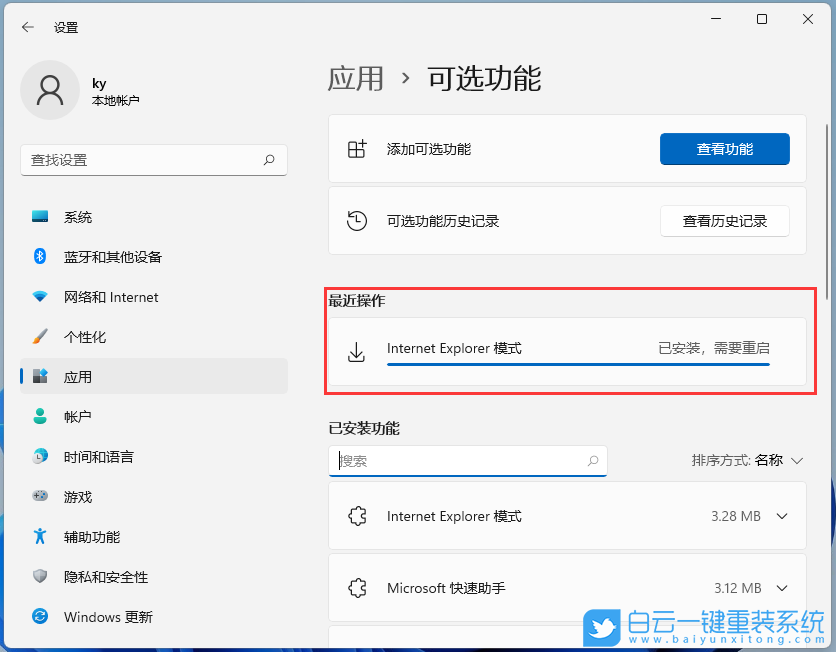This screenshot has height=652, width=836.
Task: Click the 网络和 Internet globe icon
Action: 39,297
